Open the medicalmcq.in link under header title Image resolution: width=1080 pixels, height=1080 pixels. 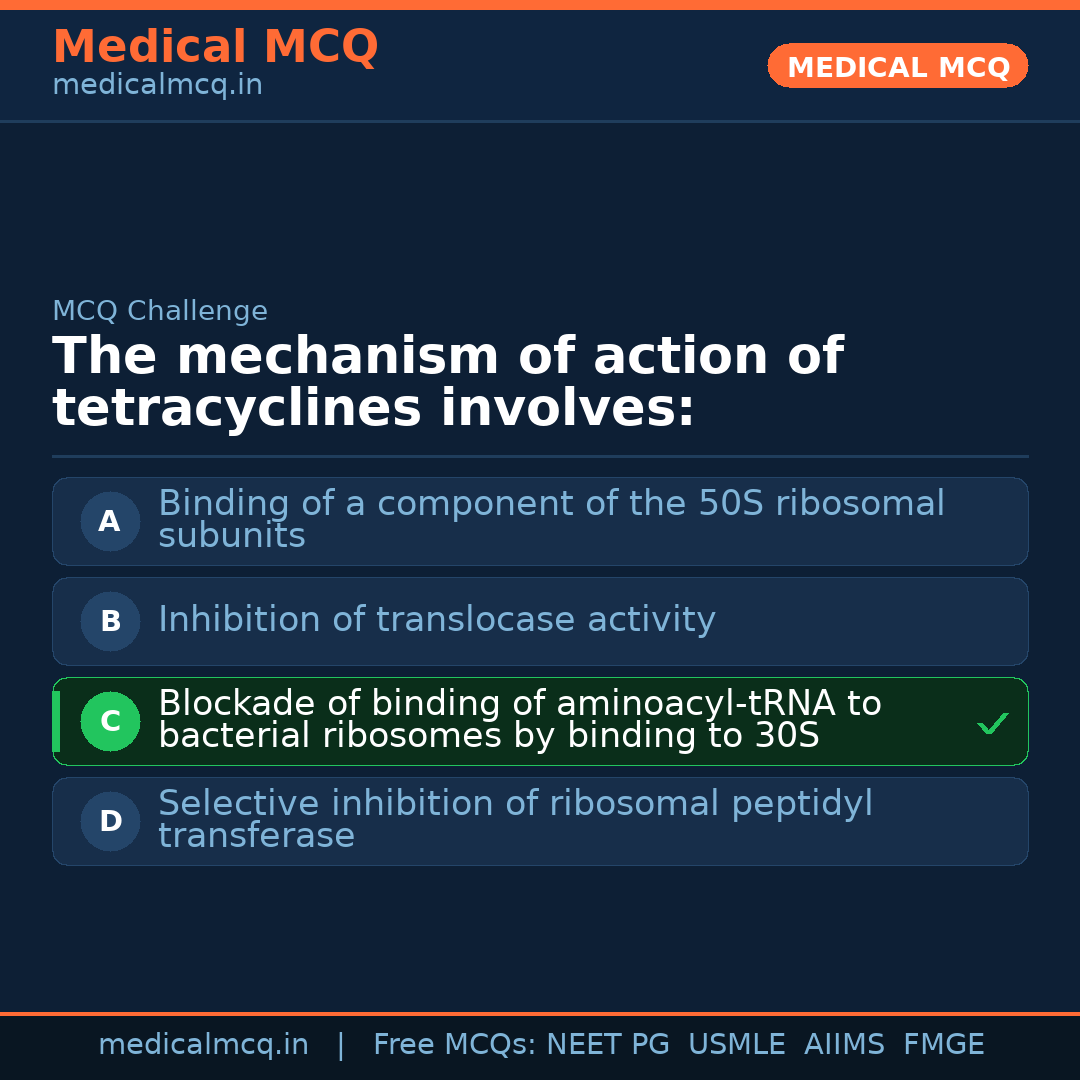157,86
